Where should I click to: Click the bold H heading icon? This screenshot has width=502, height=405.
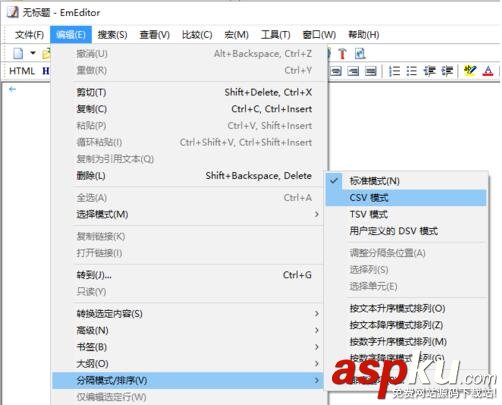point(46,71)
